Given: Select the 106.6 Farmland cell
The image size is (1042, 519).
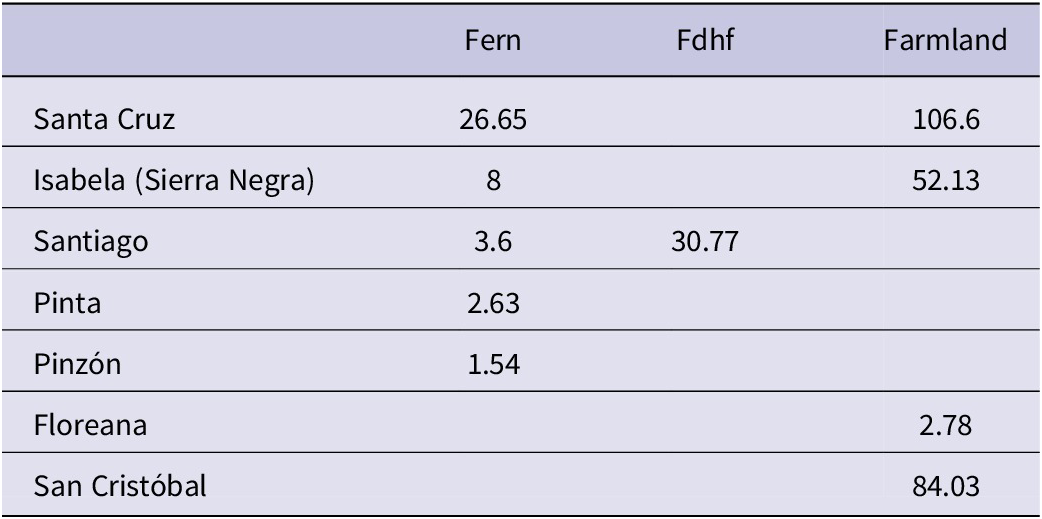Looking at the screenshot, I should point(945,120).
